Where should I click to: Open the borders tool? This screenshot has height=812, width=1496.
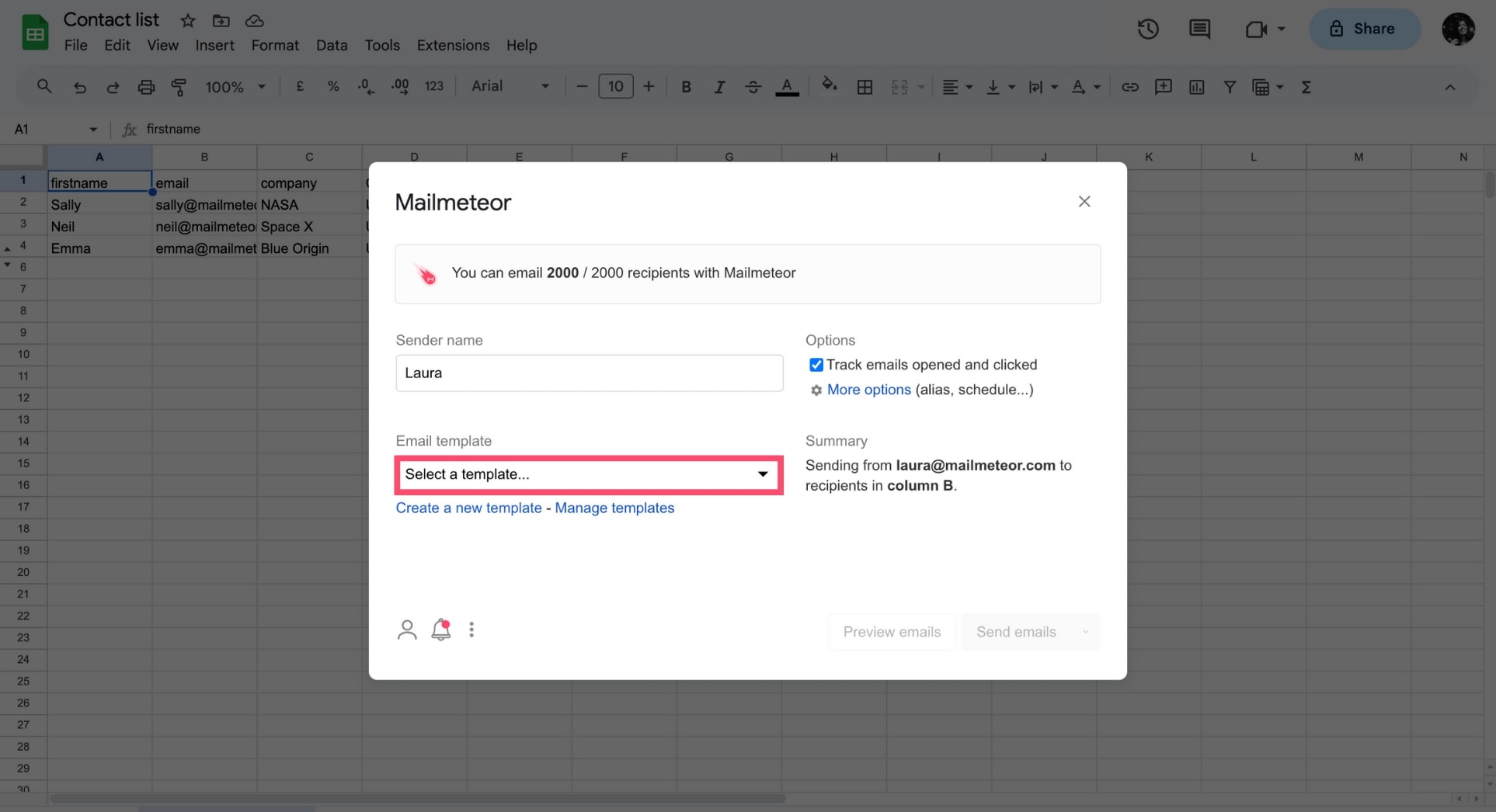[865, 87]
